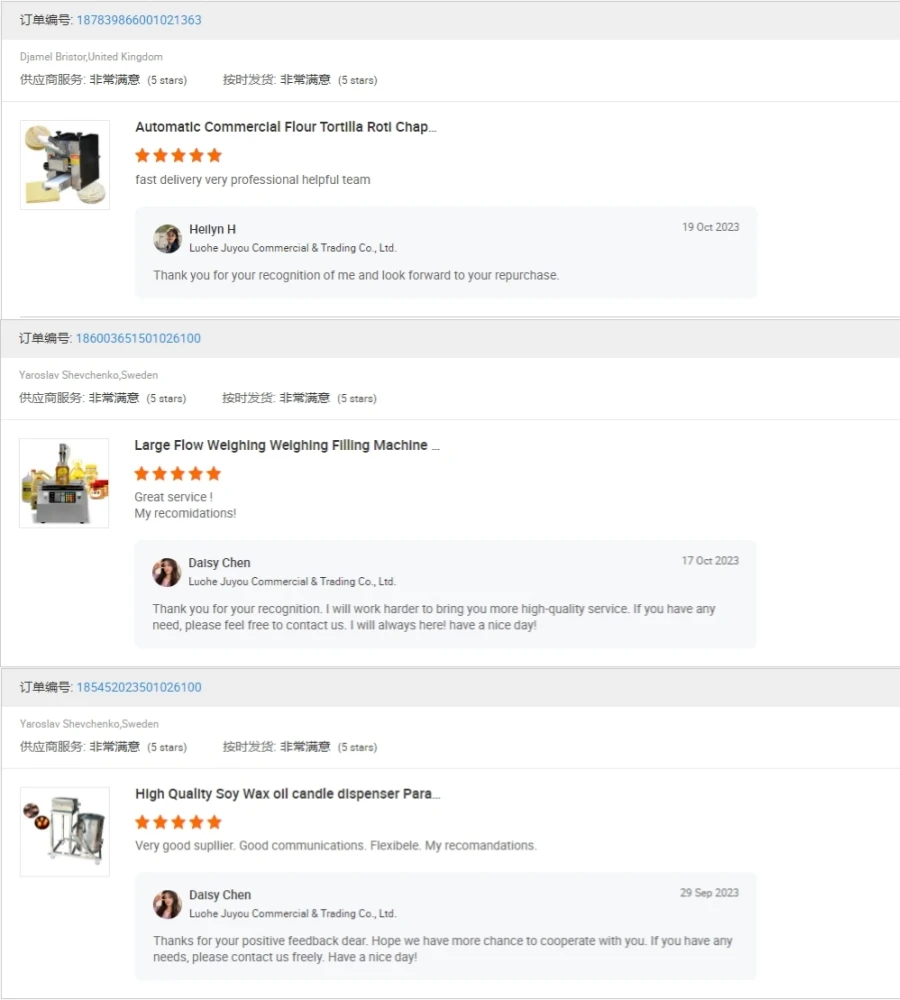Viewport: 900px width, 1000px height.
Task: Open order number 185452023501026100 link
Action: coord(139,687)
